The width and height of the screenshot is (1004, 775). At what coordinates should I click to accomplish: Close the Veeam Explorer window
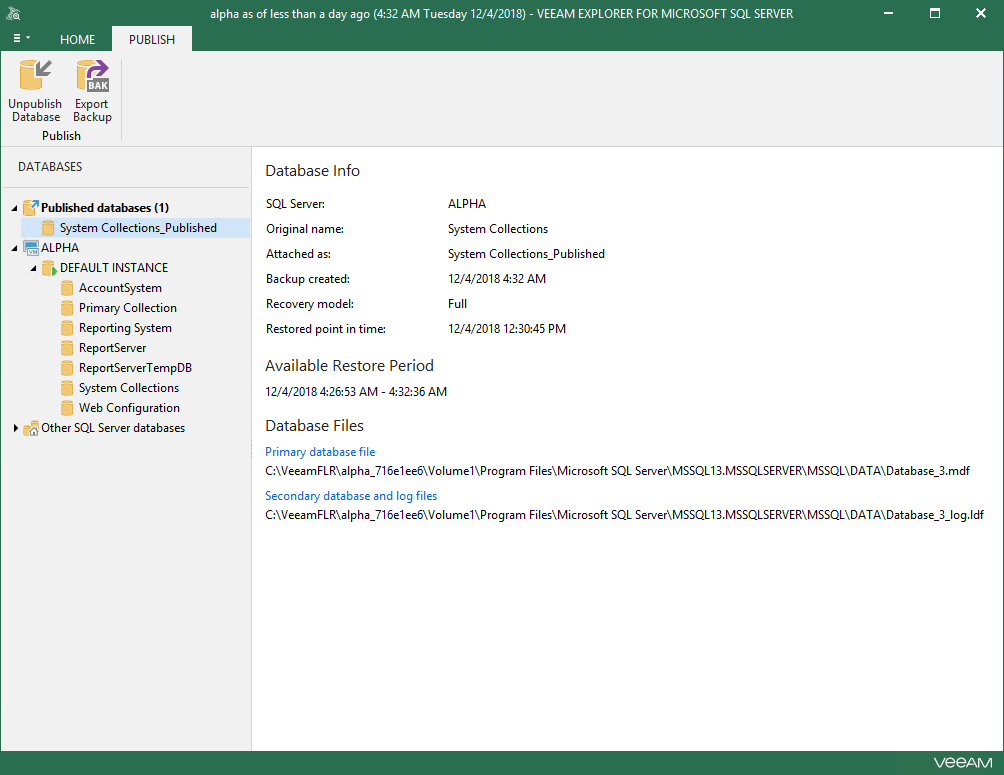pyautogui.click(x=980, y=13)
